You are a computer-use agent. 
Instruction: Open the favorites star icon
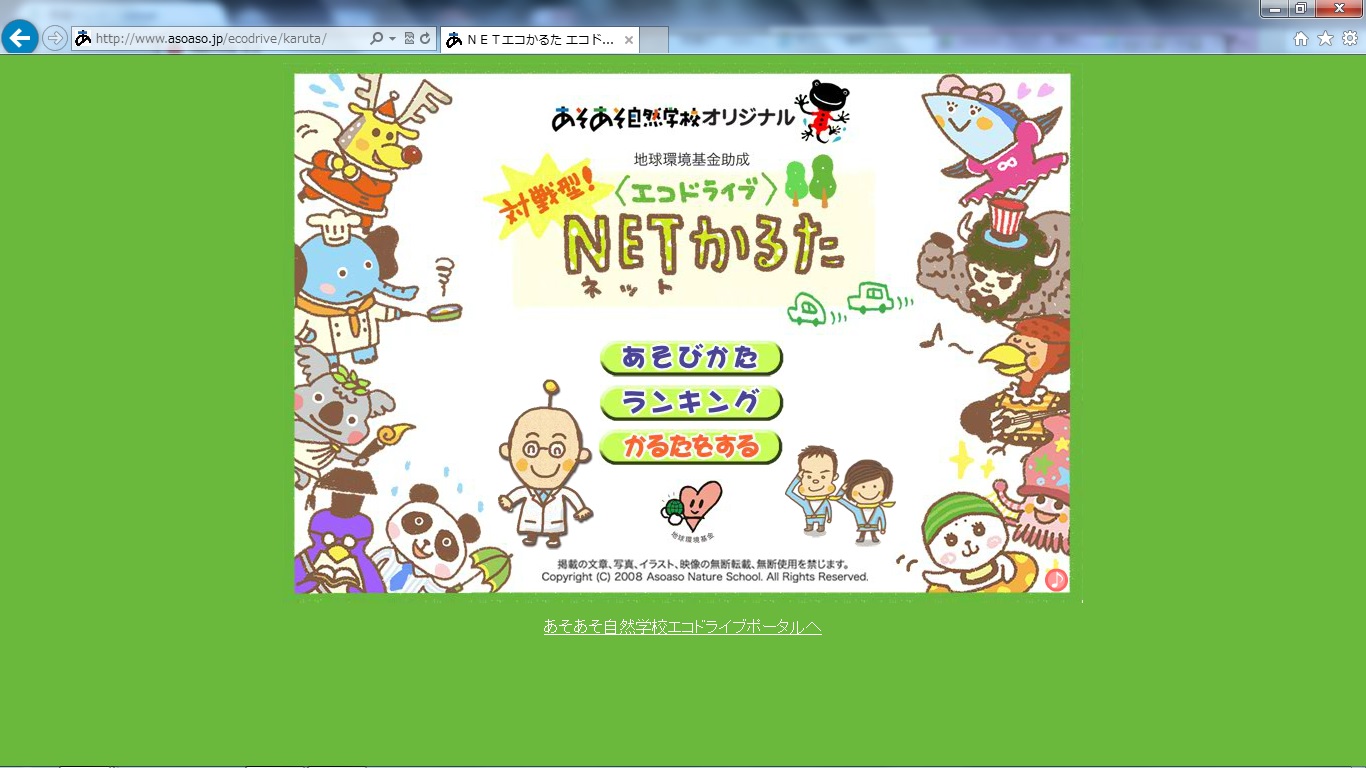(1325, 38)
